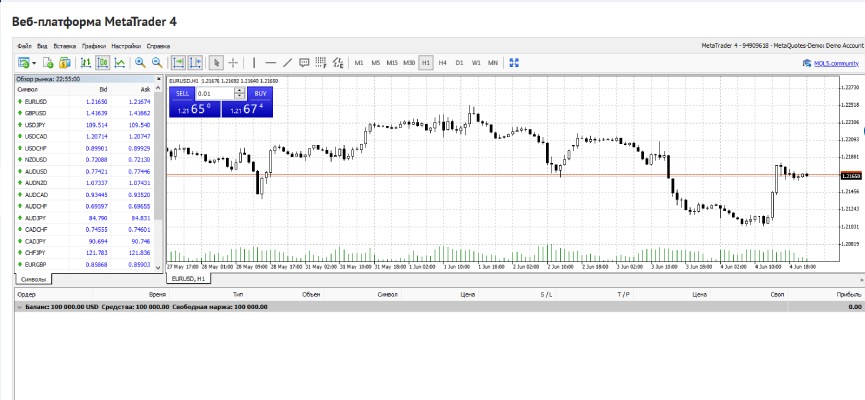The image size is (865, 400).
Task: Click the 1.21 65 sell price tile
Action: click(194, 109)
